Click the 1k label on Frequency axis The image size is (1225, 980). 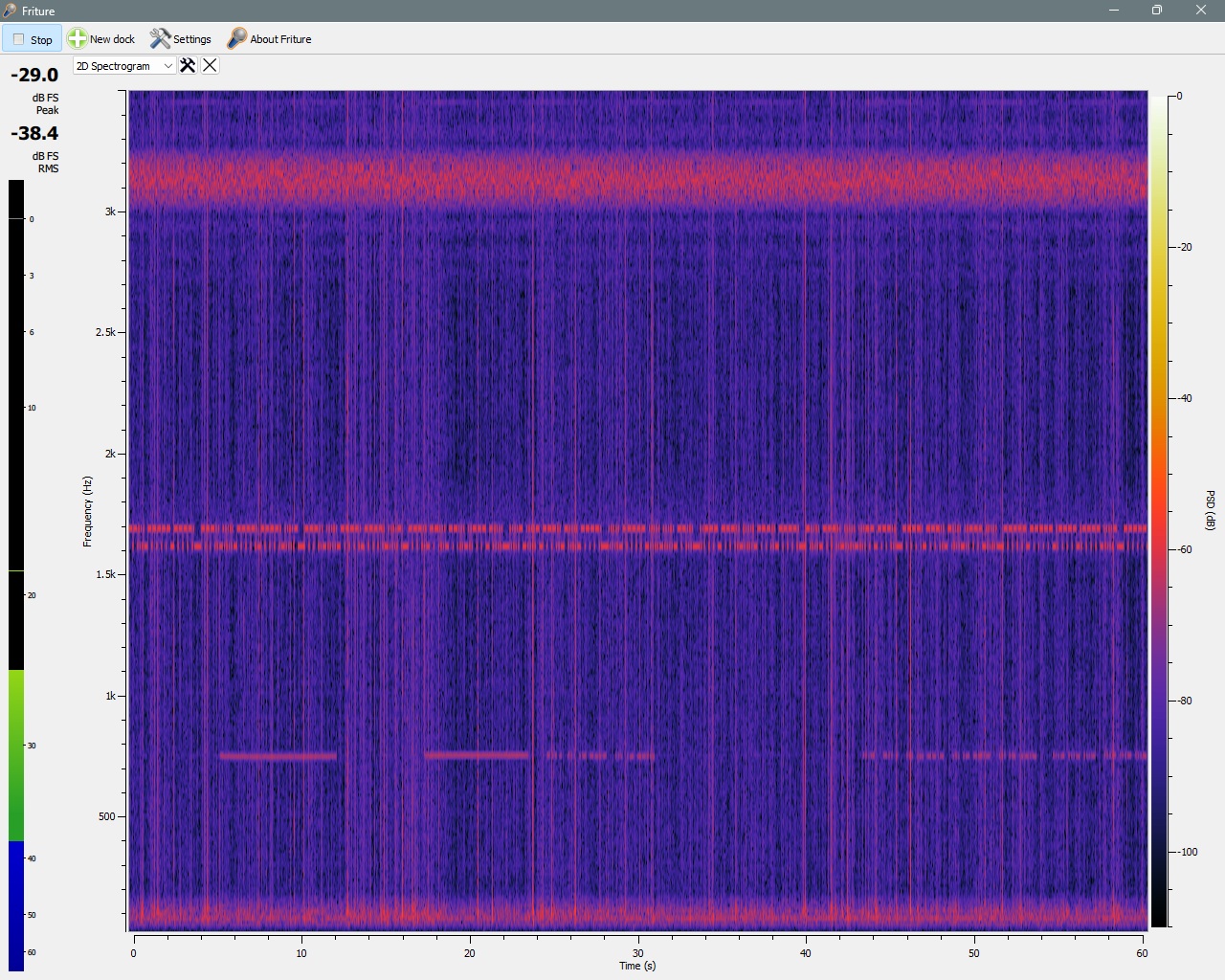click(109, 696)
